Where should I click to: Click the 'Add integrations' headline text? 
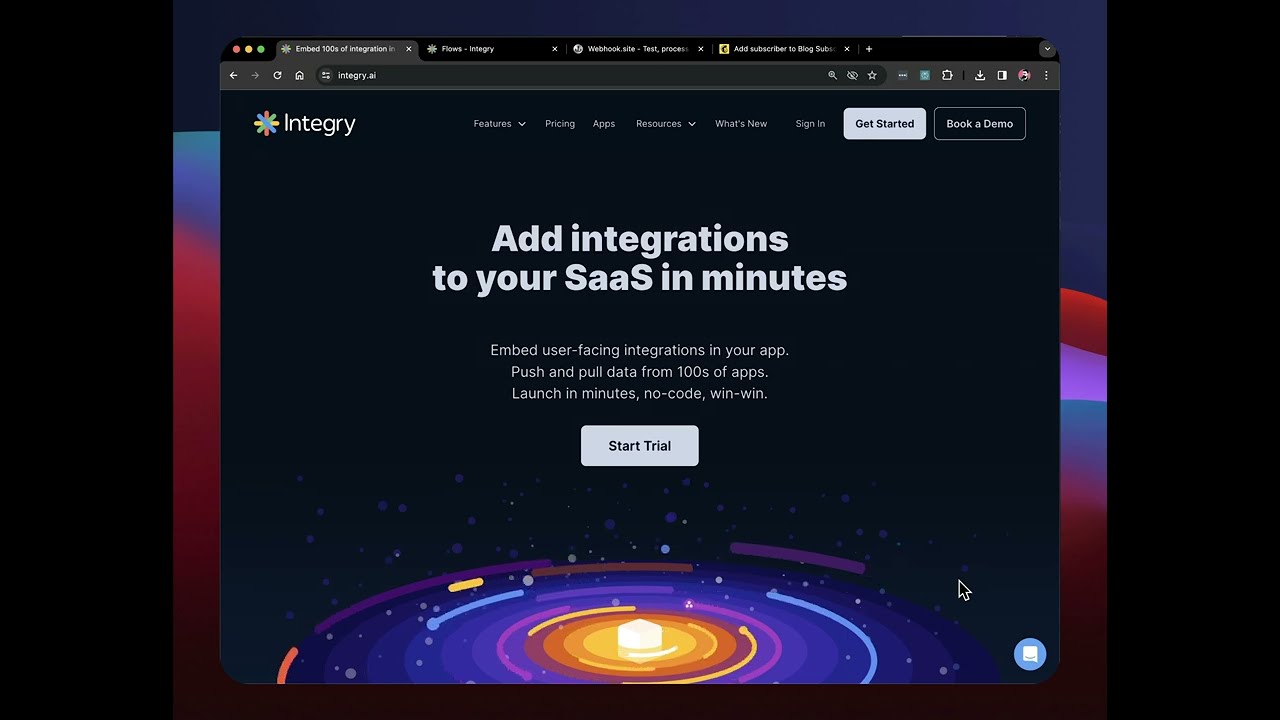click(640, 239)
